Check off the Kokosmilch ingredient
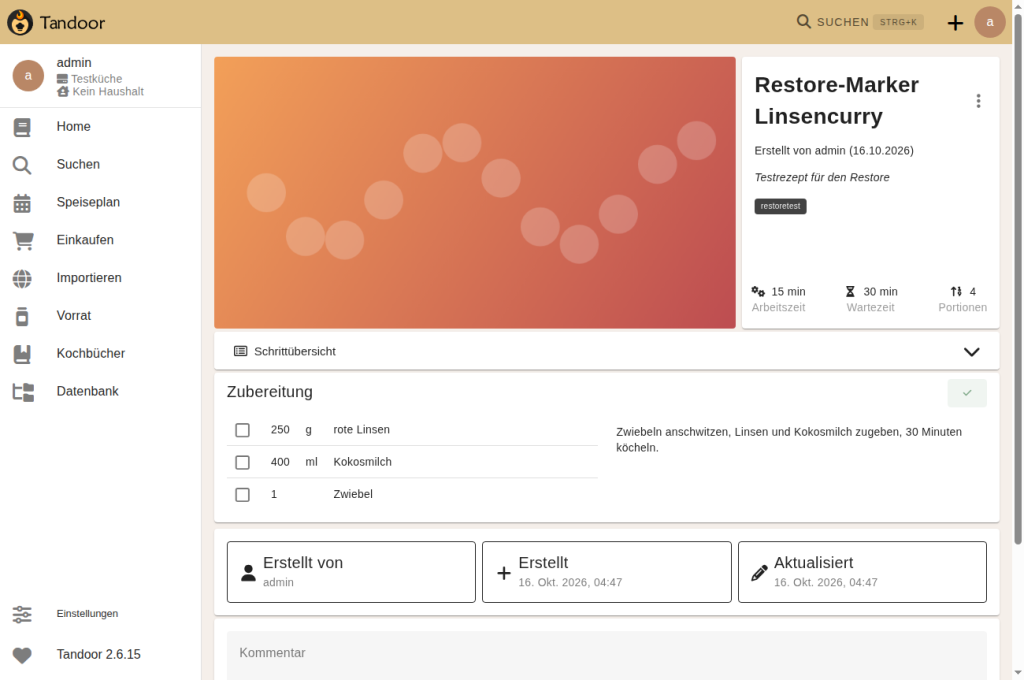Viewport: 1024px width, 680px height. pyautogui.click(x=242, y=462)
